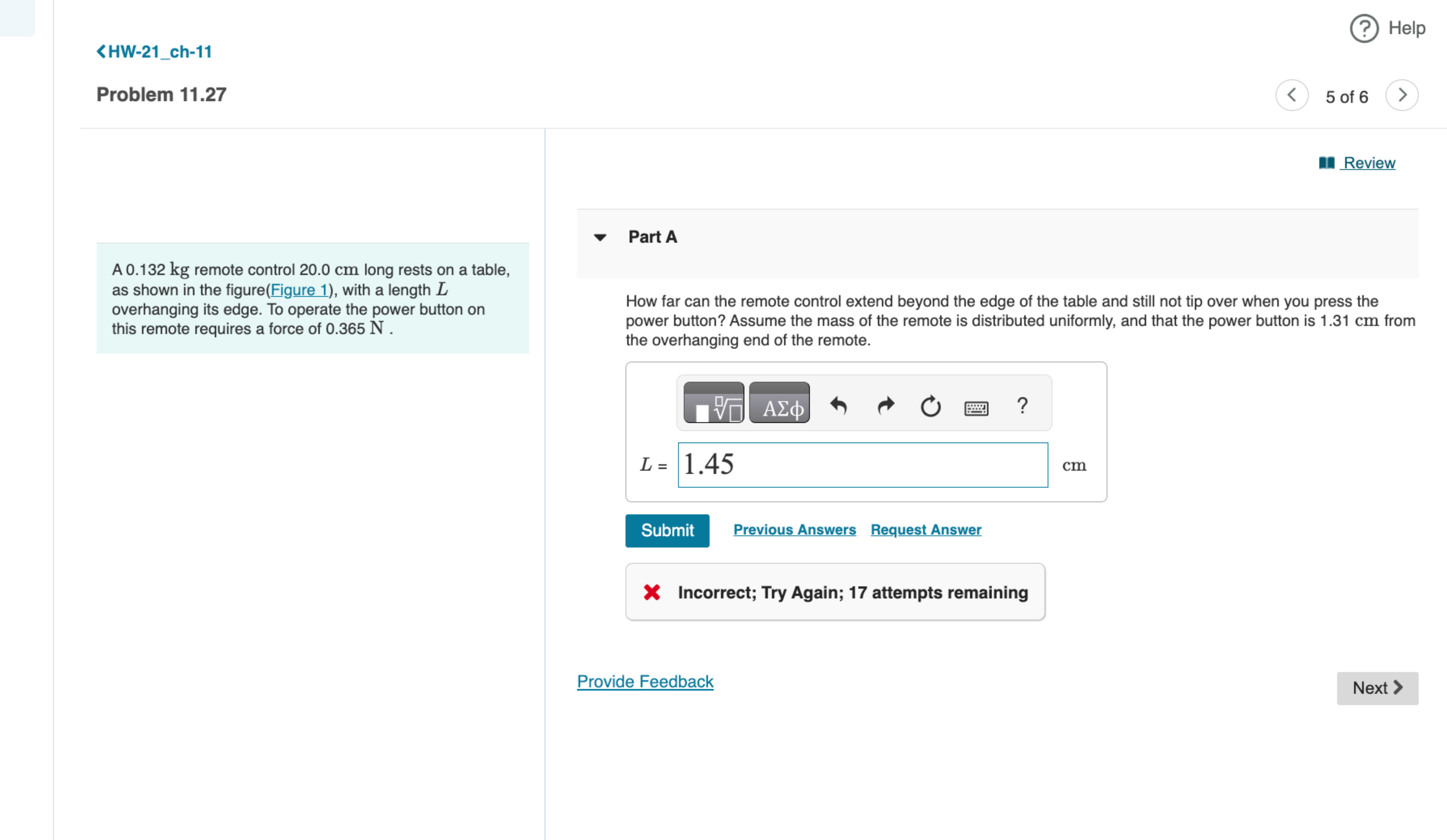View Previous Answers
The height and width of the screenshot is (840, 1447).
[x=794, y=530]
